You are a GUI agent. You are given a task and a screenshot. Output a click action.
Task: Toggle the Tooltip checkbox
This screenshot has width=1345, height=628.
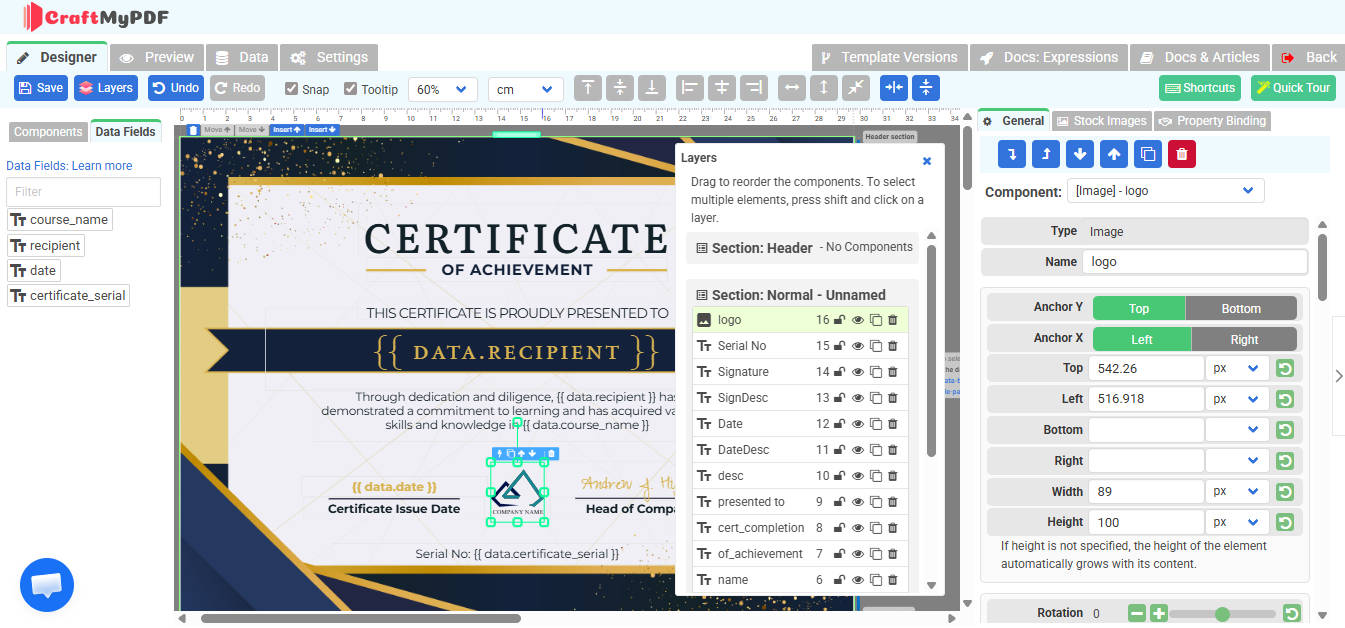(x=351, y=89)
